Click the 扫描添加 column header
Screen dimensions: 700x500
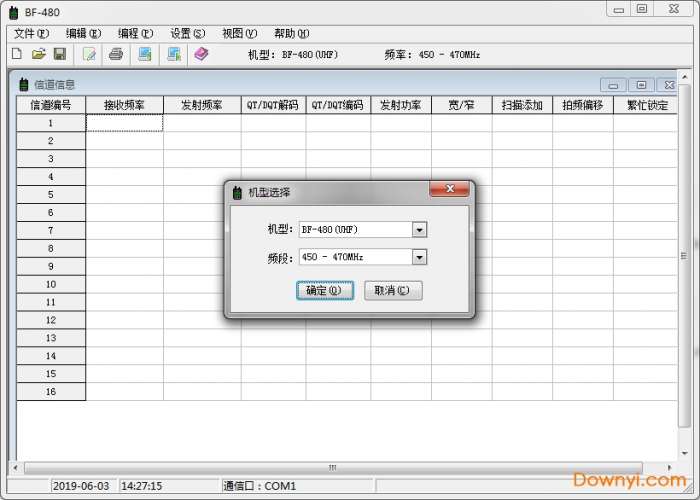(522, 105)
